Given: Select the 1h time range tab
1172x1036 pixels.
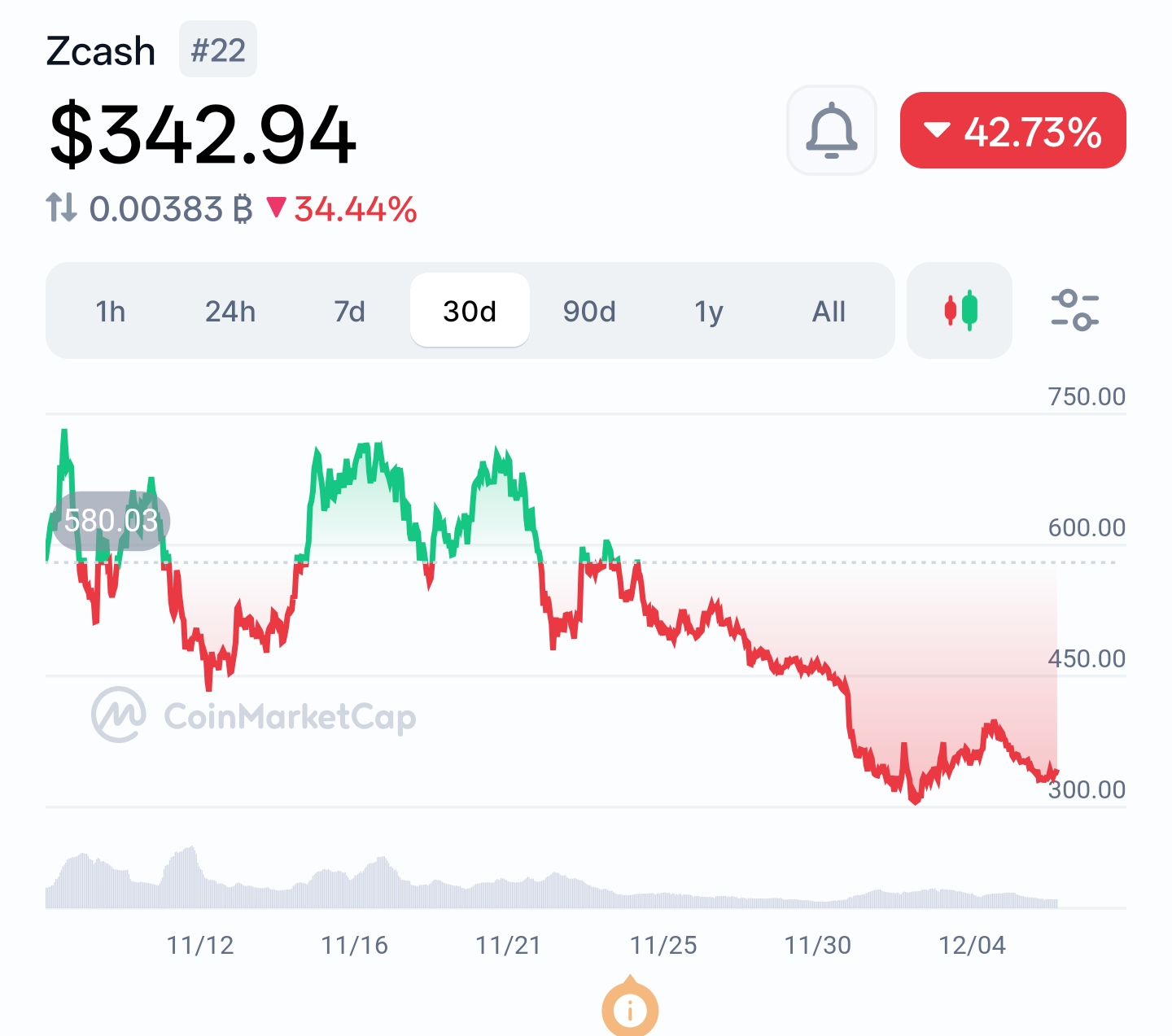Looking at the screenshot, I should click(x=111, y=311).
